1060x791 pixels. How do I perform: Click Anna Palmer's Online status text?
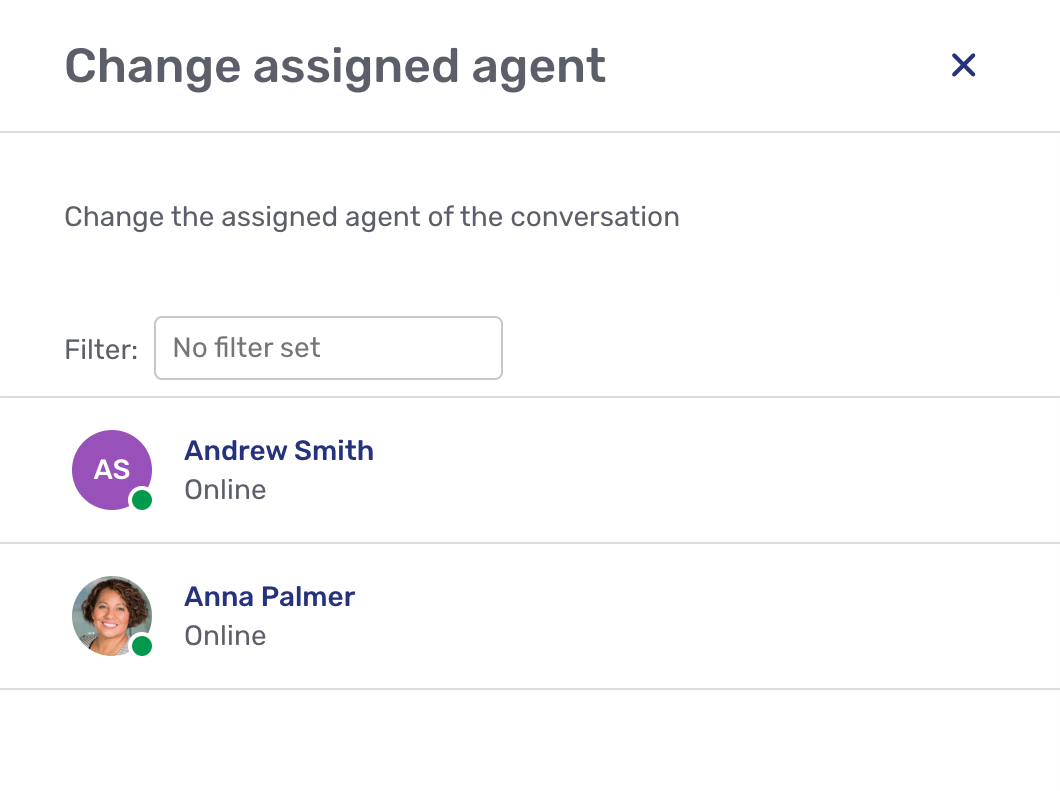click(x=225, y=636)
